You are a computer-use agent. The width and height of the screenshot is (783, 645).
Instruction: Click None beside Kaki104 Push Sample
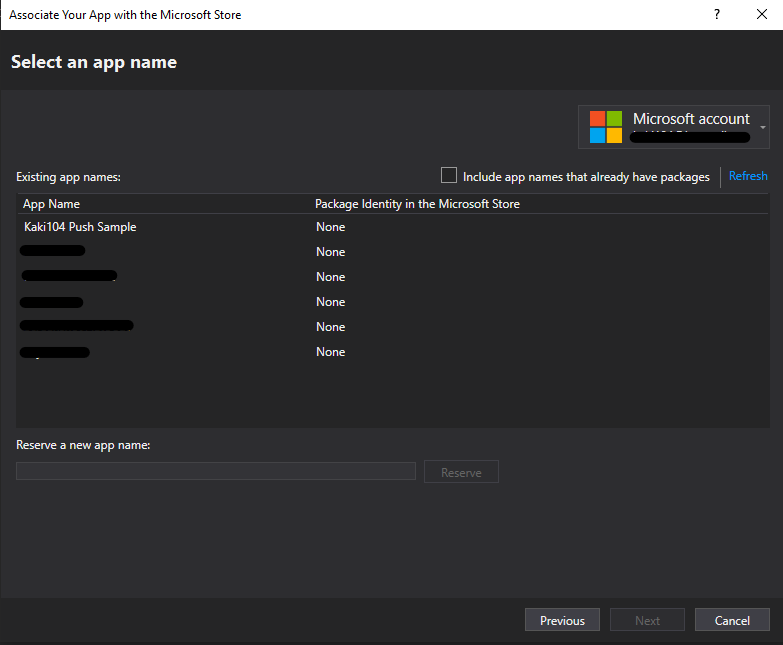click(331, 227)
